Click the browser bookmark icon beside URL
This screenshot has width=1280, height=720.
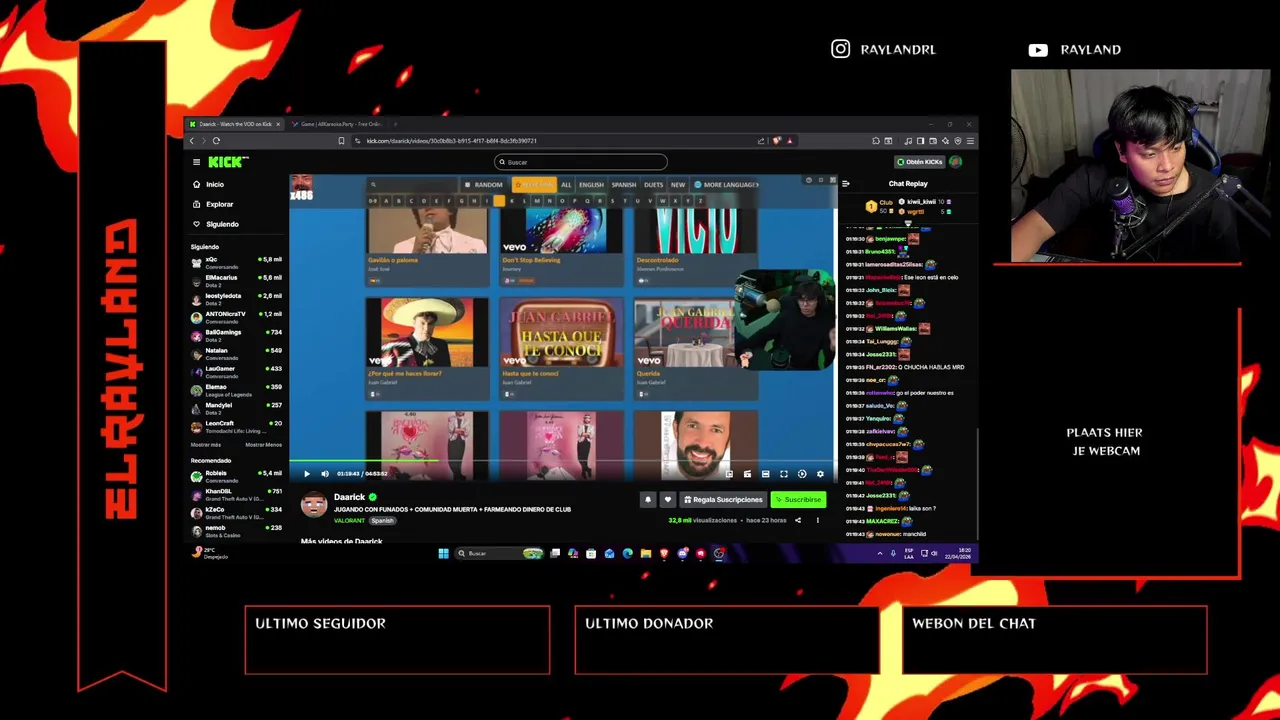341,141
